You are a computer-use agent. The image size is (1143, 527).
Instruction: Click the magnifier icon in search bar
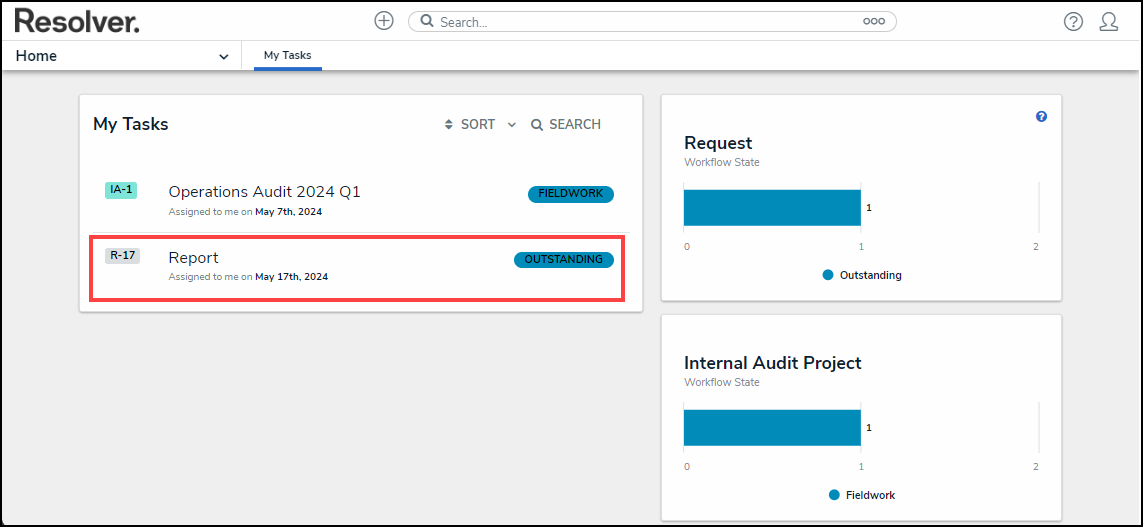click(427, 22)
